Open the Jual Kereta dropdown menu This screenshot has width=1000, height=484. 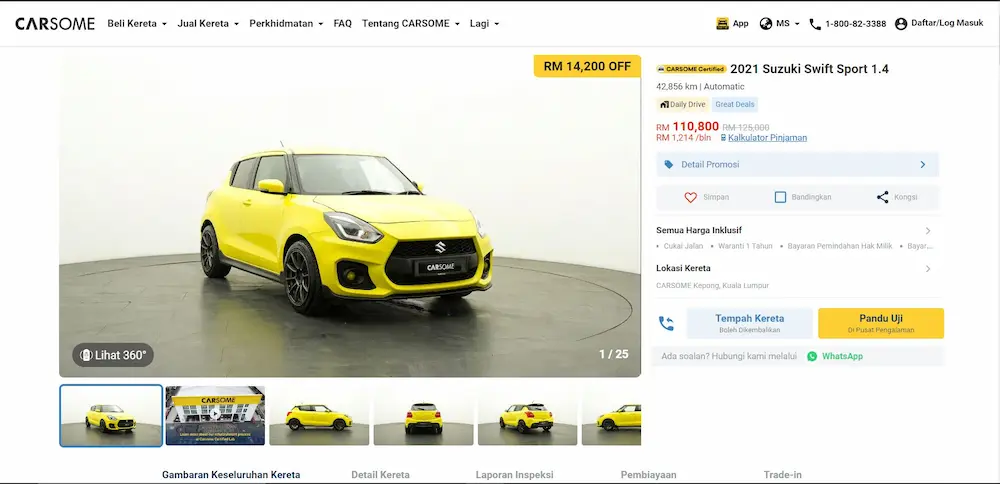[x=208, y=24]
